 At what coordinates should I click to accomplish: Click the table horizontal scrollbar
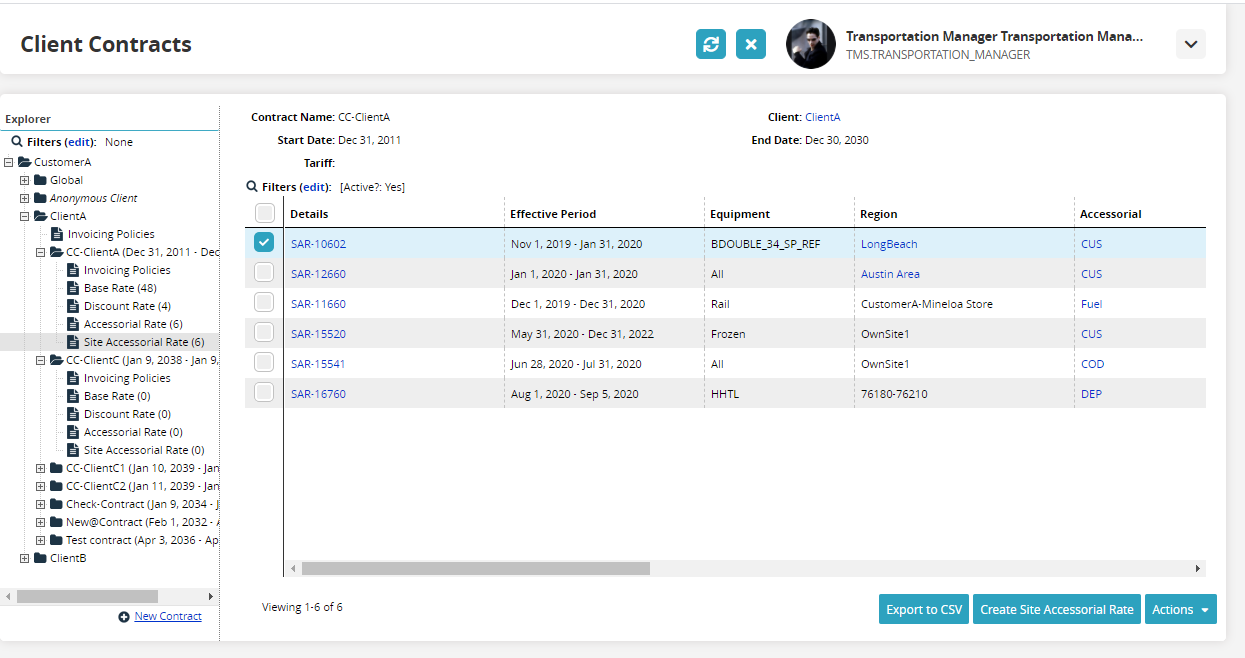coord(476,568)
